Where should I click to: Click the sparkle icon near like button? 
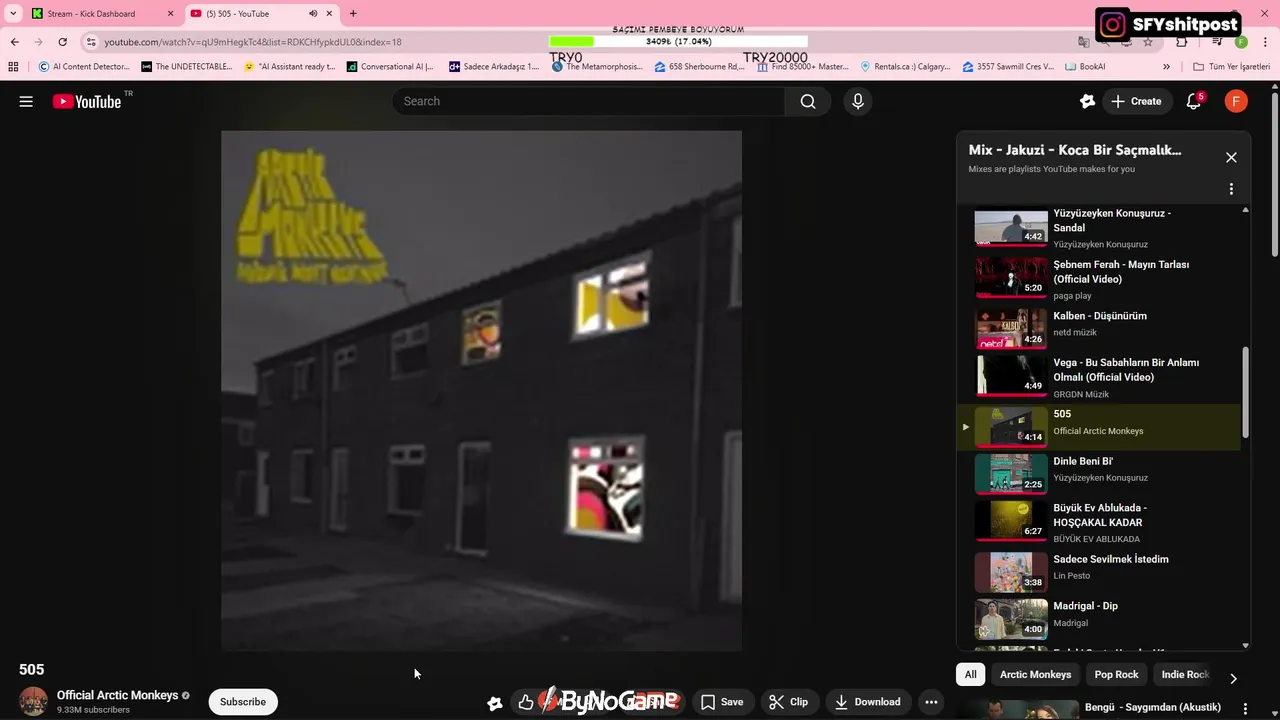[x=495, y=703]
